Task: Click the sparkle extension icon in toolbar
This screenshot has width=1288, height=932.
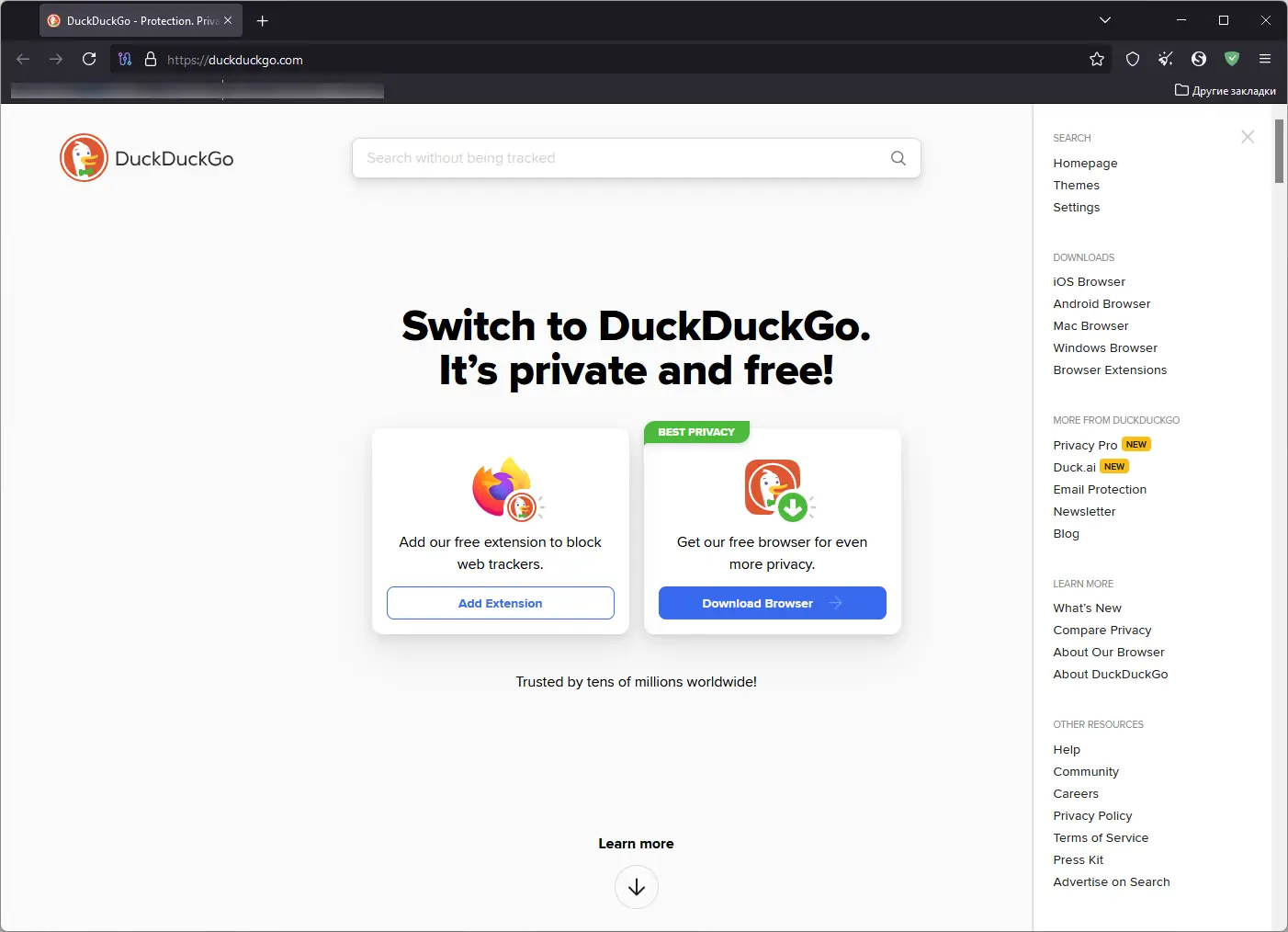Action: point(1166,59)
